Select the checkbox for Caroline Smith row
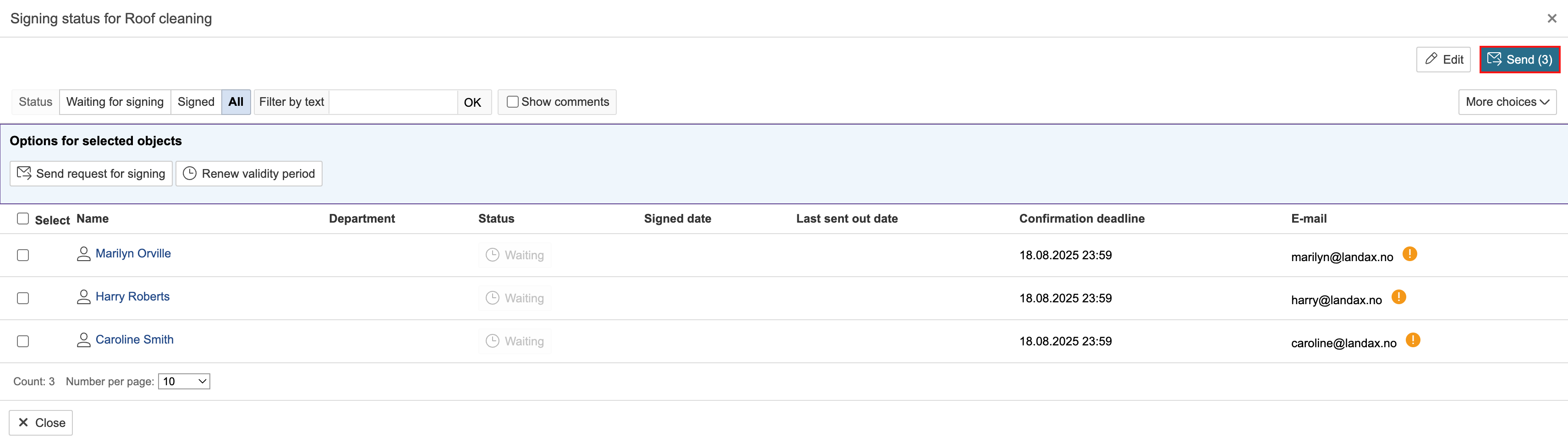Viewport: 1568px width, 448px height. pos(23,341)
